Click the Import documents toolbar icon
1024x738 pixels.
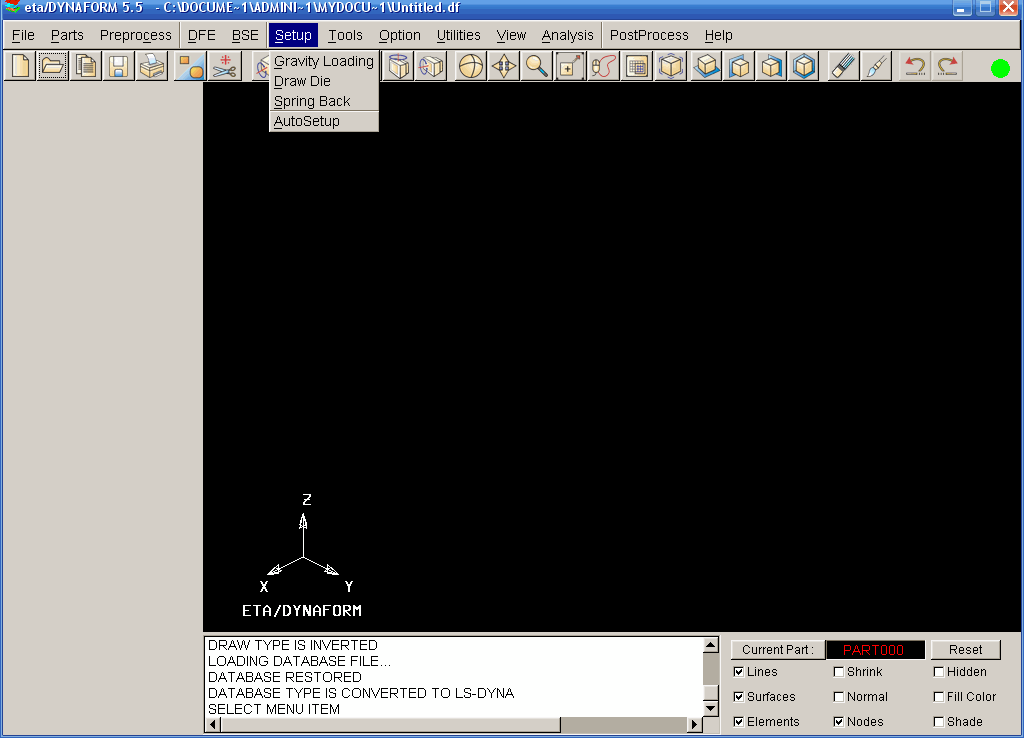click(86, 66)
